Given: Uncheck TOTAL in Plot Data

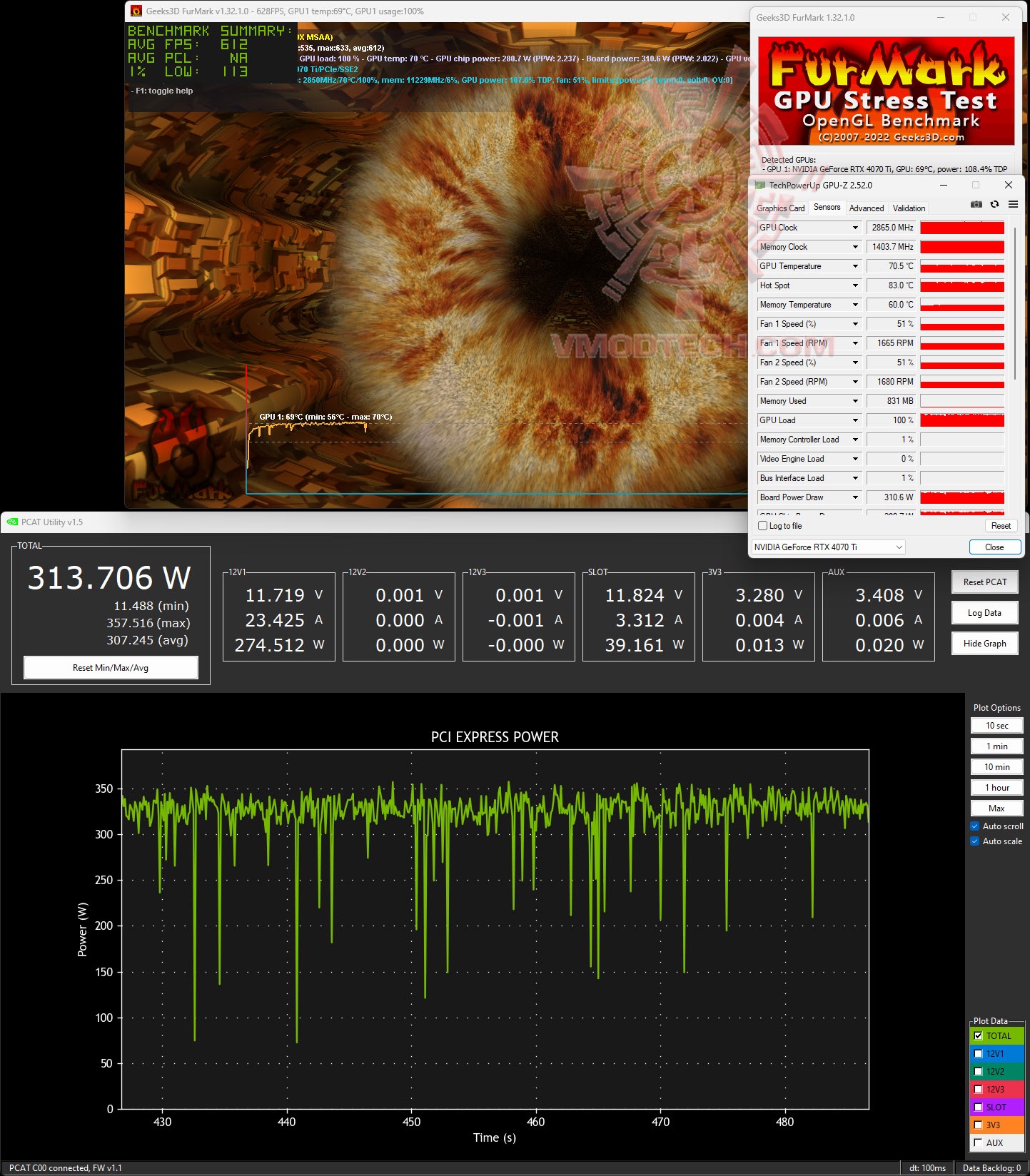Looking at the screenshot, I should tap(978, 1035).
